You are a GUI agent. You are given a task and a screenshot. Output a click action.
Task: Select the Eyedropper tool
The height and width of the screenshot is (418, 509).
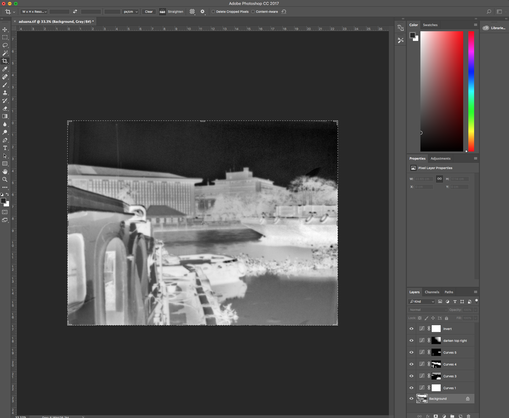pos(5,69)
